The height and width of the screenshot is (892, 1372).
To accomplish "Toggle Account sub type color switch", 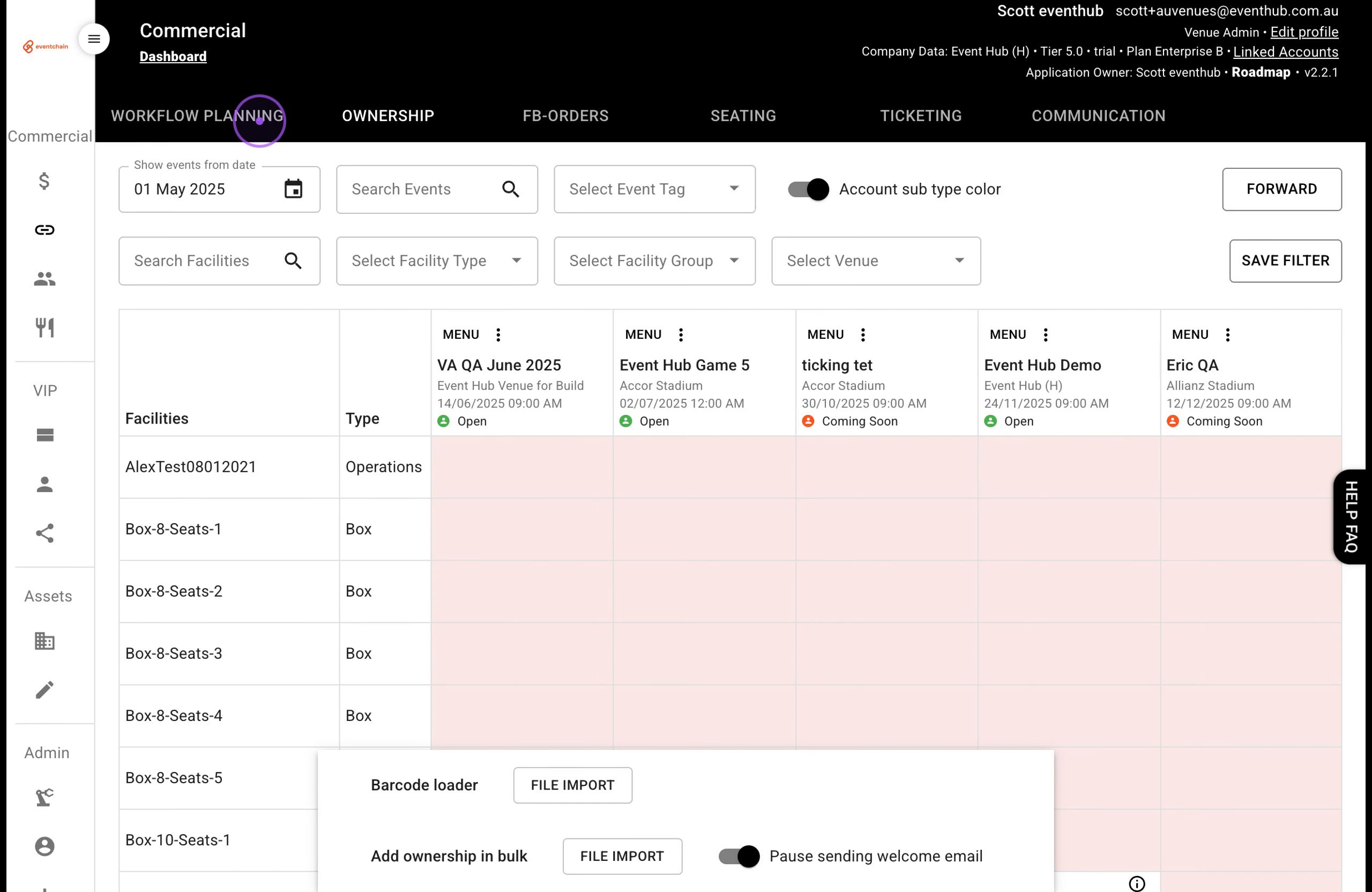I will click(808, 189).
